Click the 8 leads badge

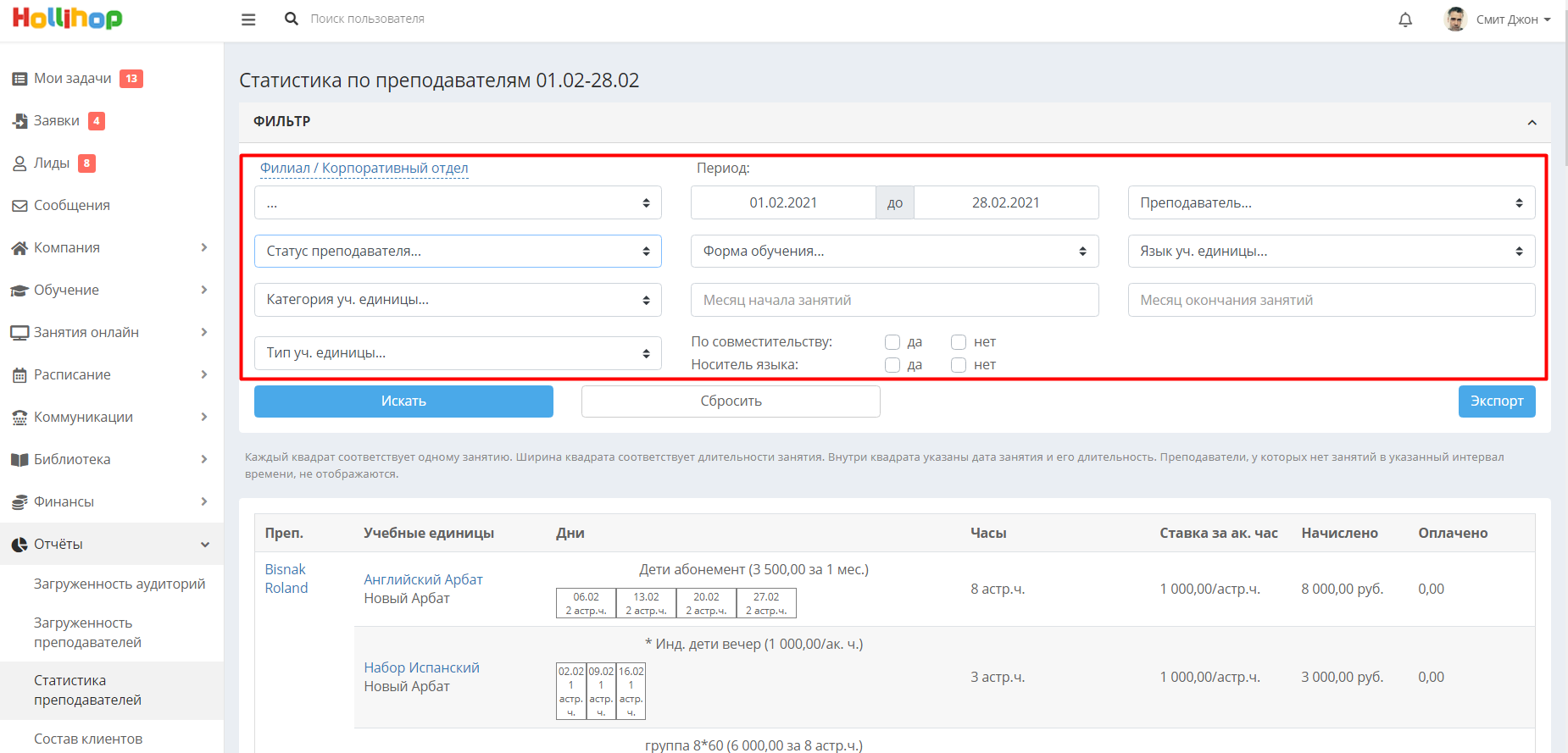(86, 163)
